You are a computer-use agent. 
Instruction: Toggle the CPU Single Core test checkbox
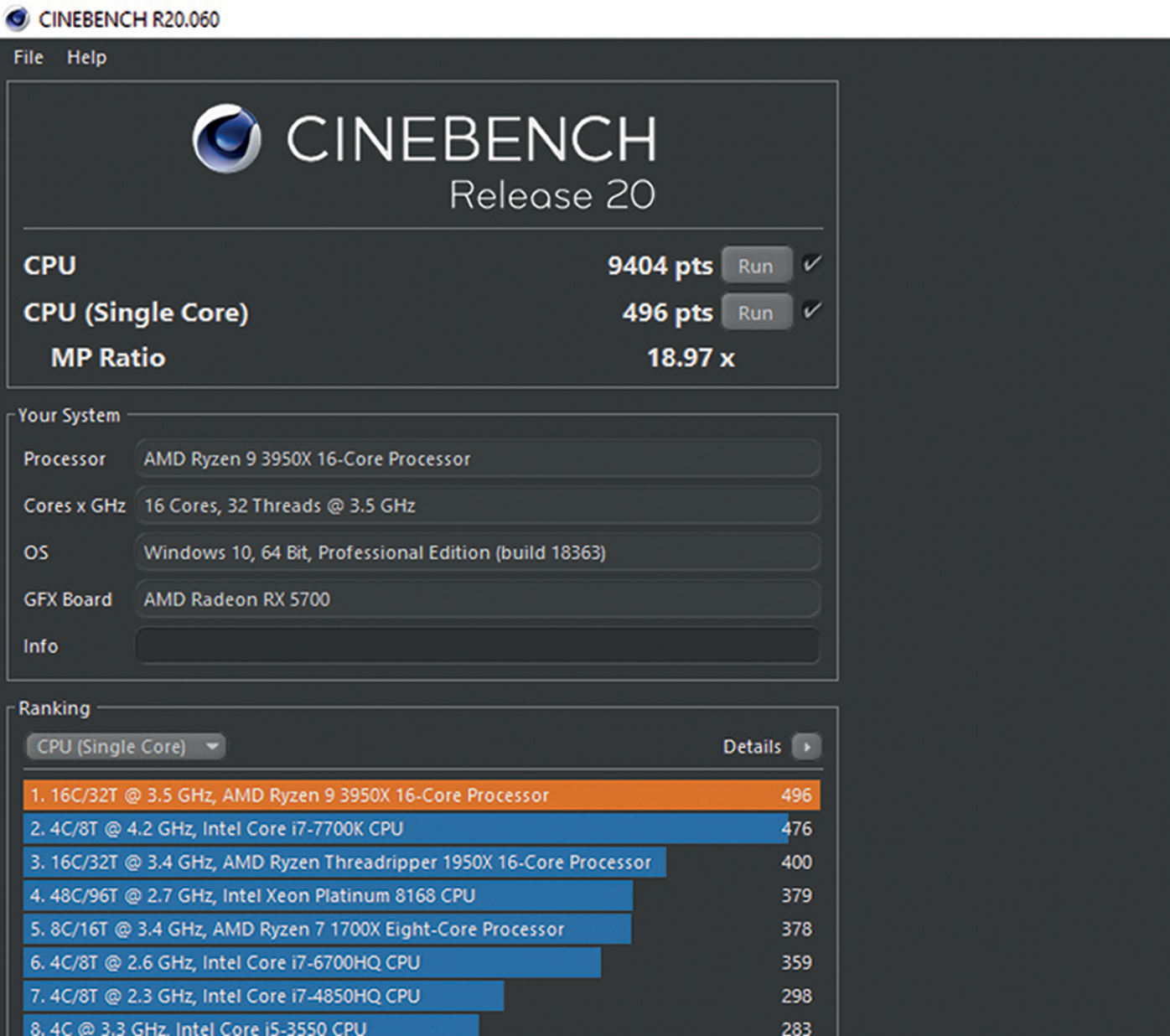coord(811,312)
